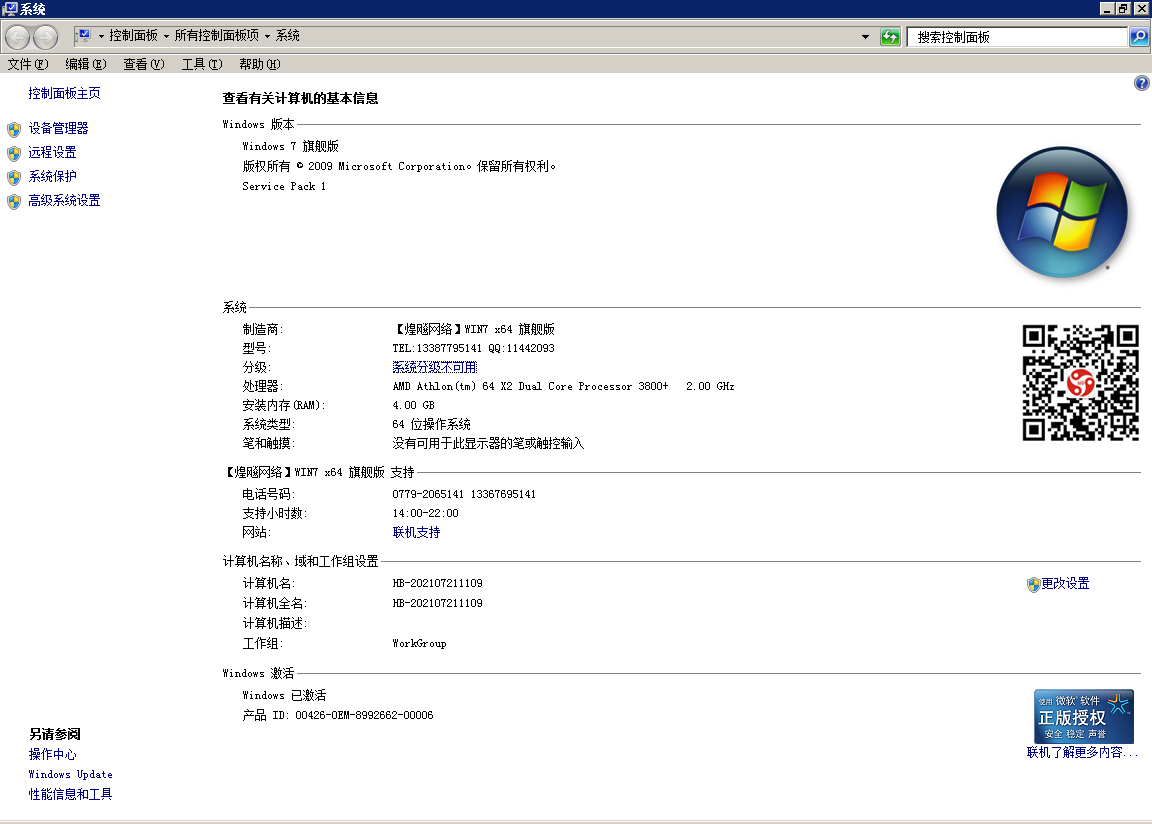Click the processor value AMD Athlon text
Image resolution: width=1152 pixels, height=824 pixels.
[x=563, y=386]
